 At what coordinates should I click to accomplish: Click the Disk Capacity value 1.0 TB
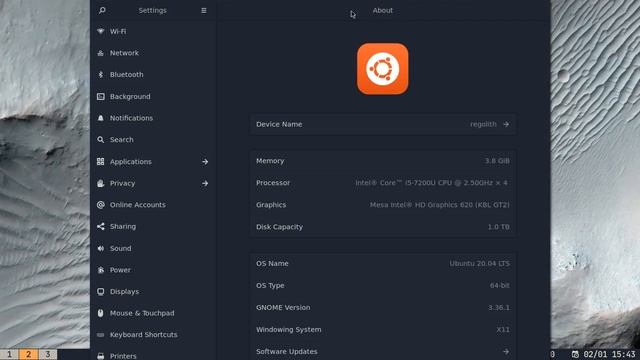point(498,227)
